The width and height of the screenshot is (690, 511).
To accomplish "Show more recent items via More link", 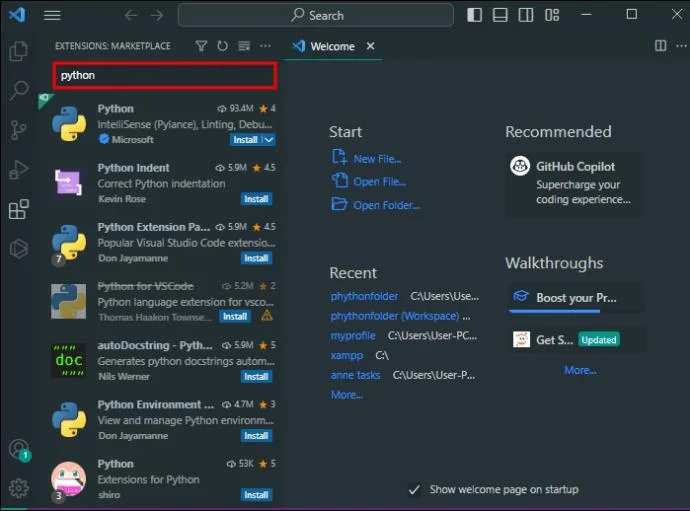I will (347, 395).
